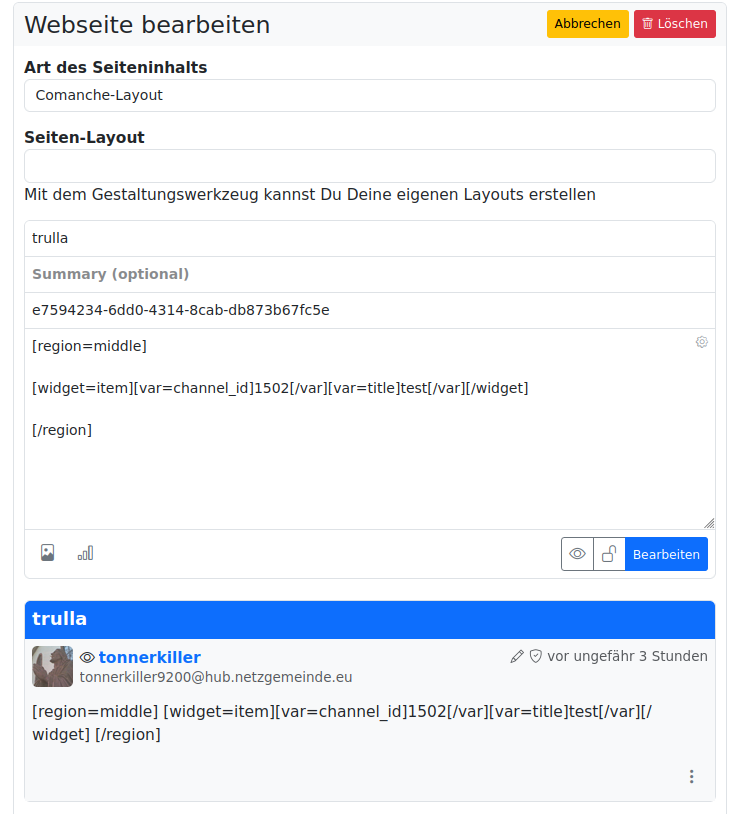
Task: Open editor settings gear icon
Action: click(x=702, y=342)
